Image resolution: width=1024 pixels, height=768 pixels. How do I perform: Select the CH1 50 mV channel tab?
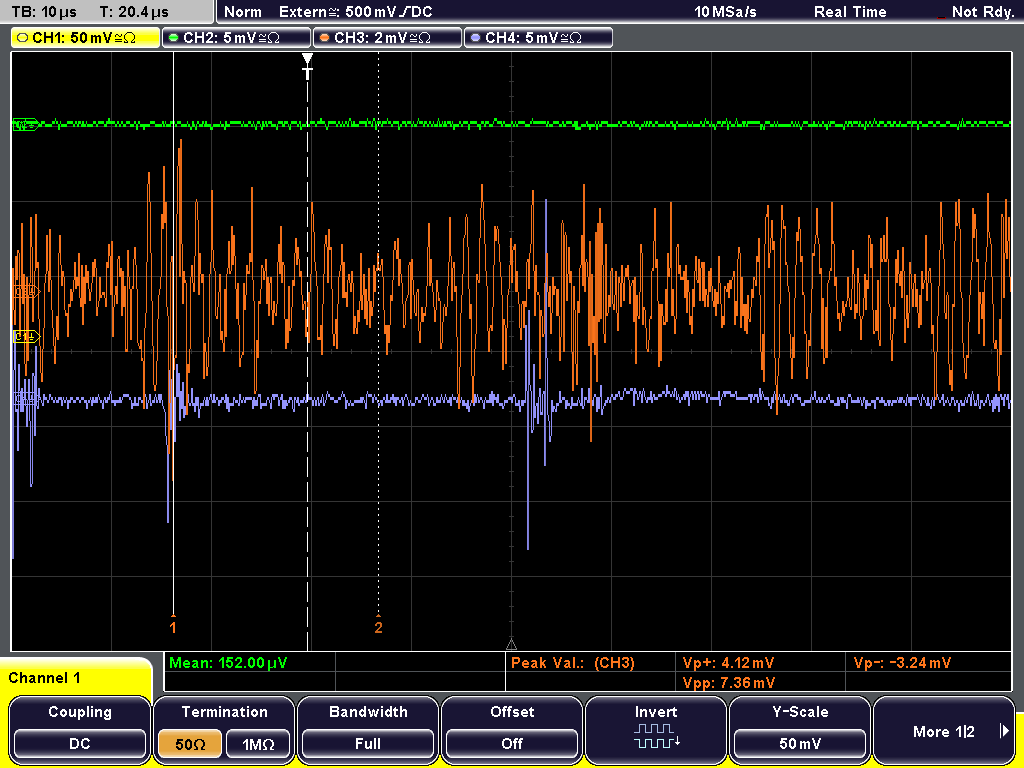pos(85,38)
